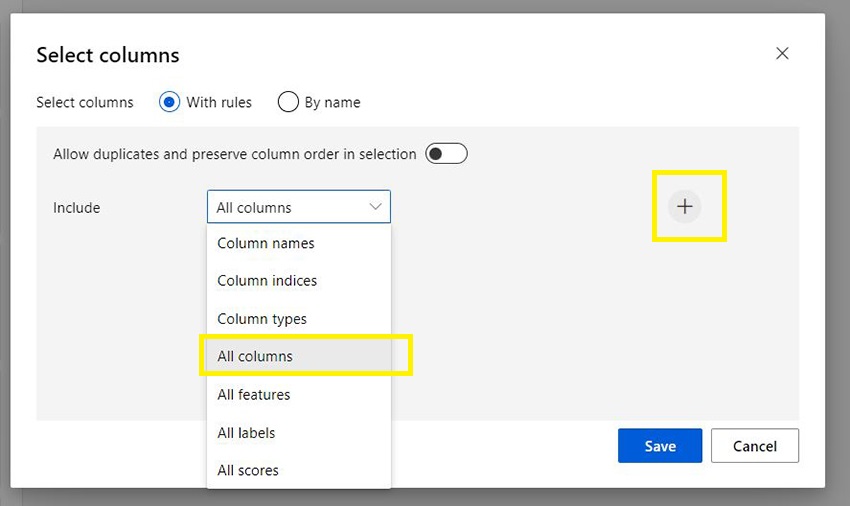850x506 pixels.
Task: Select Column indices in the dropdown list
Action: click(267, 281)
